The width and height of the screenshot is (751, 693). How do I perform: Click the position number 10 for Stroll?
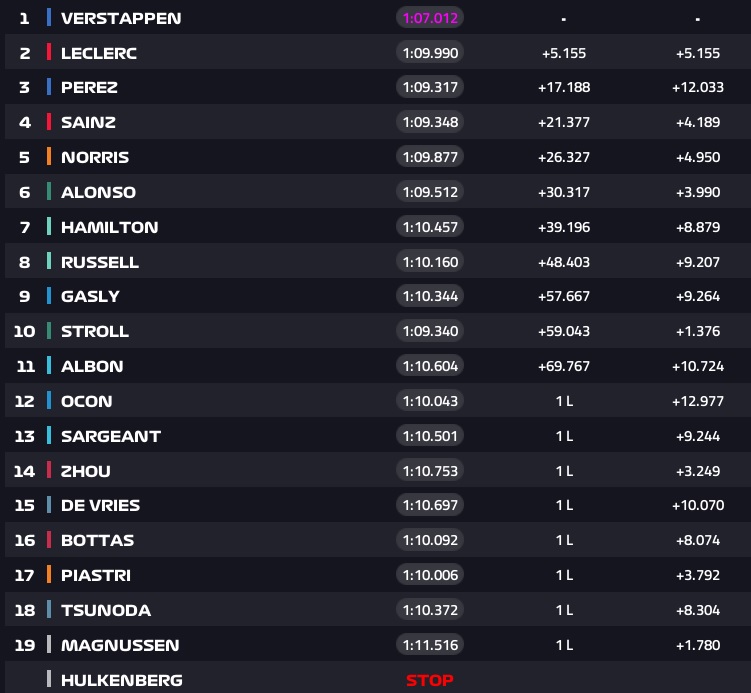(x=25, y=331)
